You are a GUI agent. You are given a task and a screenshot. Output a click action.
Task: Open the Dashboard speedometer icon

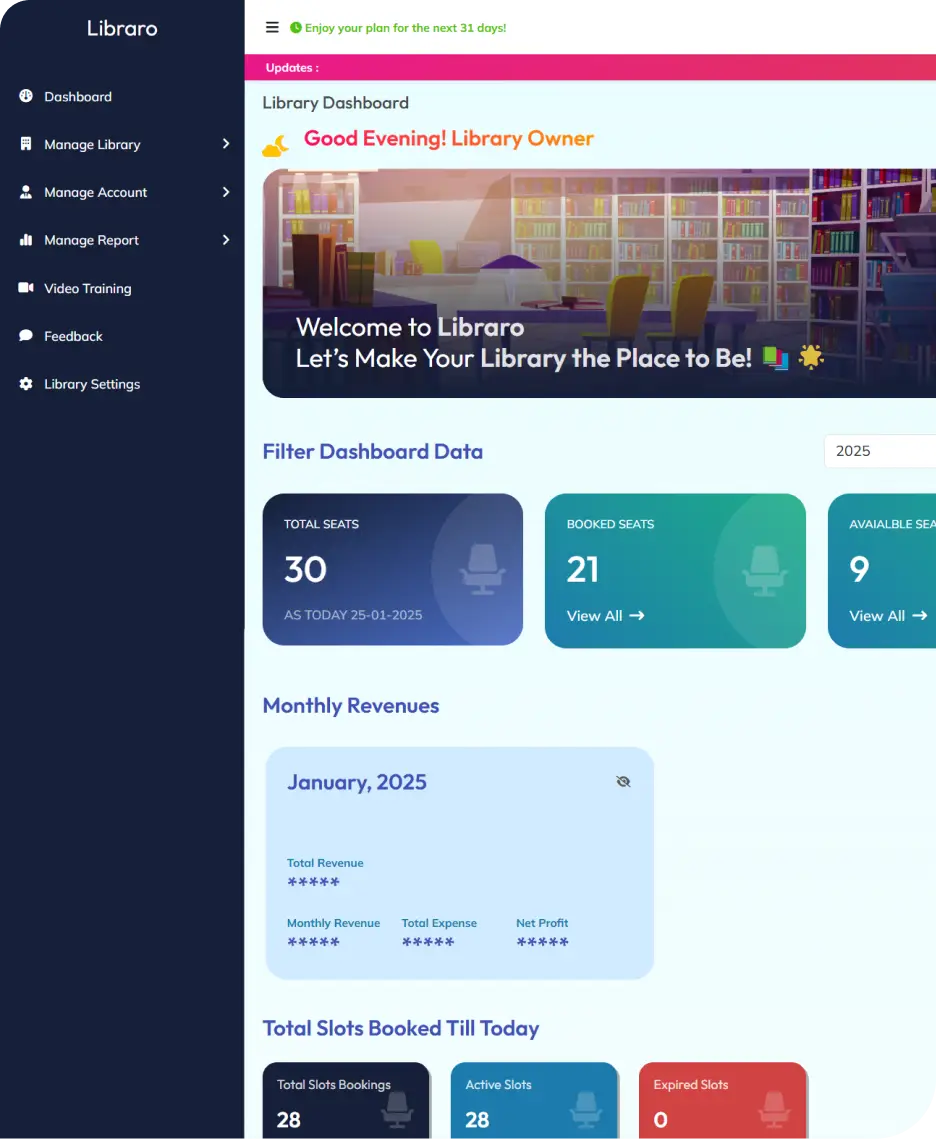click(x=24, y=96)
